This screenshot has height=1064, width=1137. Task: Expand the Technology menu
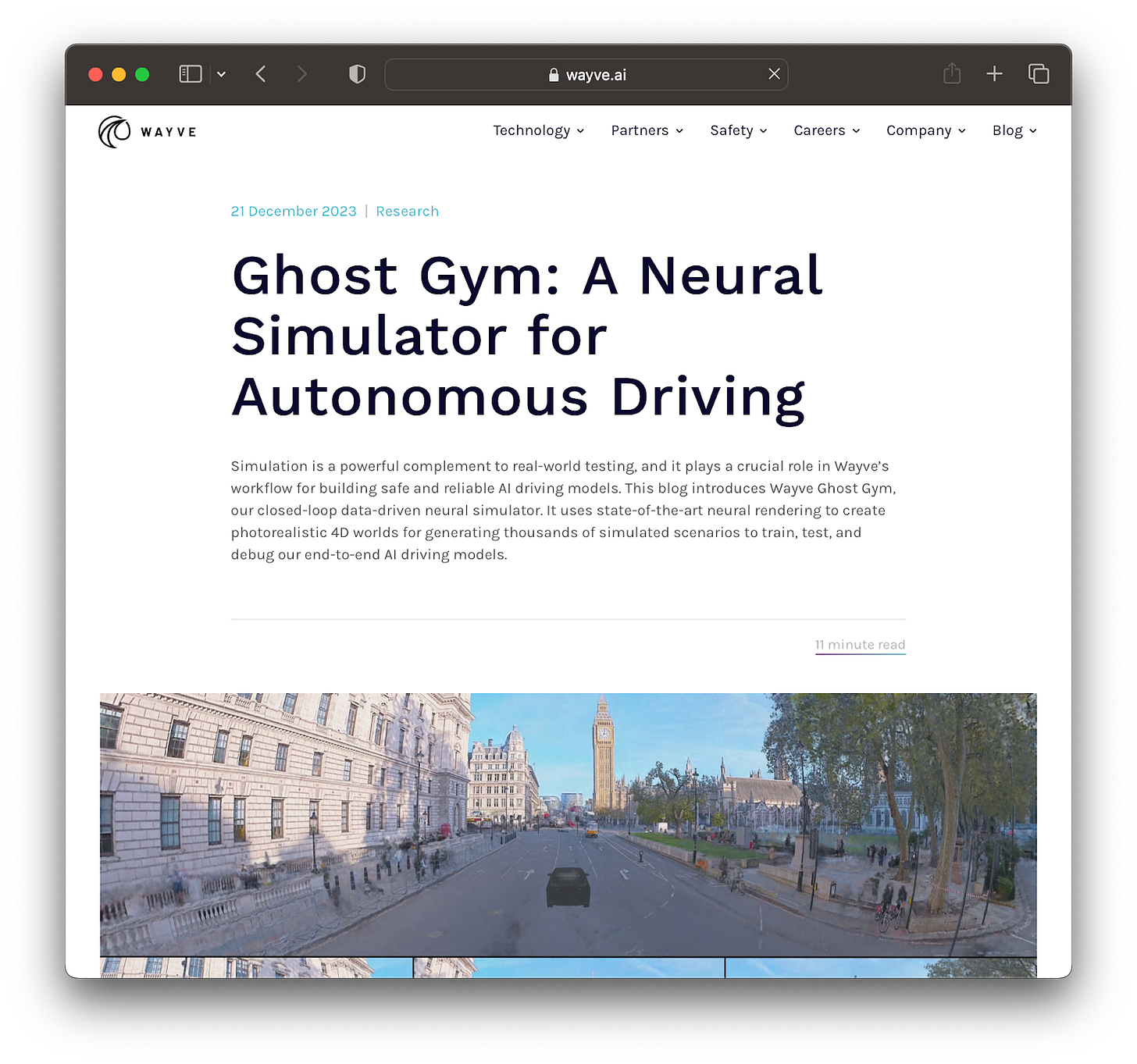coord(539,130)
